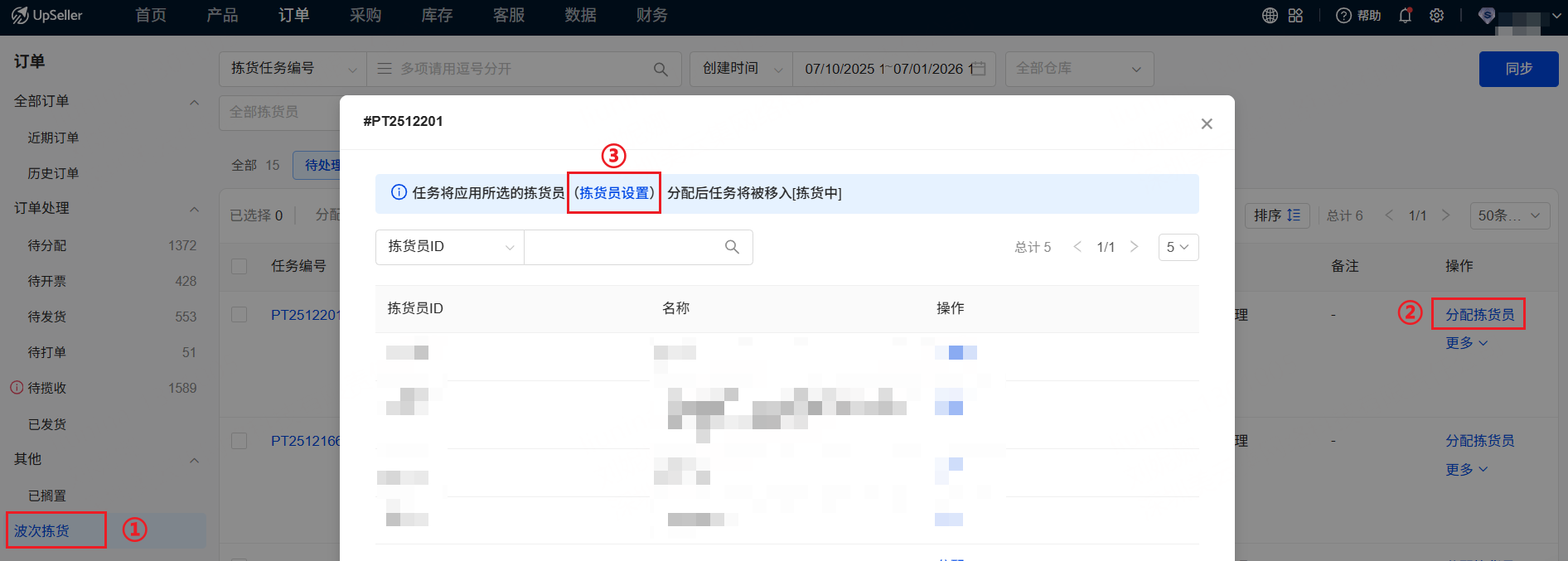Screen dimensions: 1568x561
Task: Check the box for second task row
Action: pyautogui.click(x=240, y=441)
